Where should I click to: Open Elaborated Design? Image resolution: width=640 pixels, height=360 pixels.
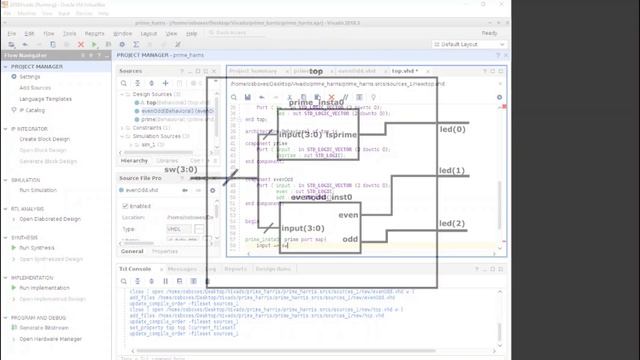point(50,219)
